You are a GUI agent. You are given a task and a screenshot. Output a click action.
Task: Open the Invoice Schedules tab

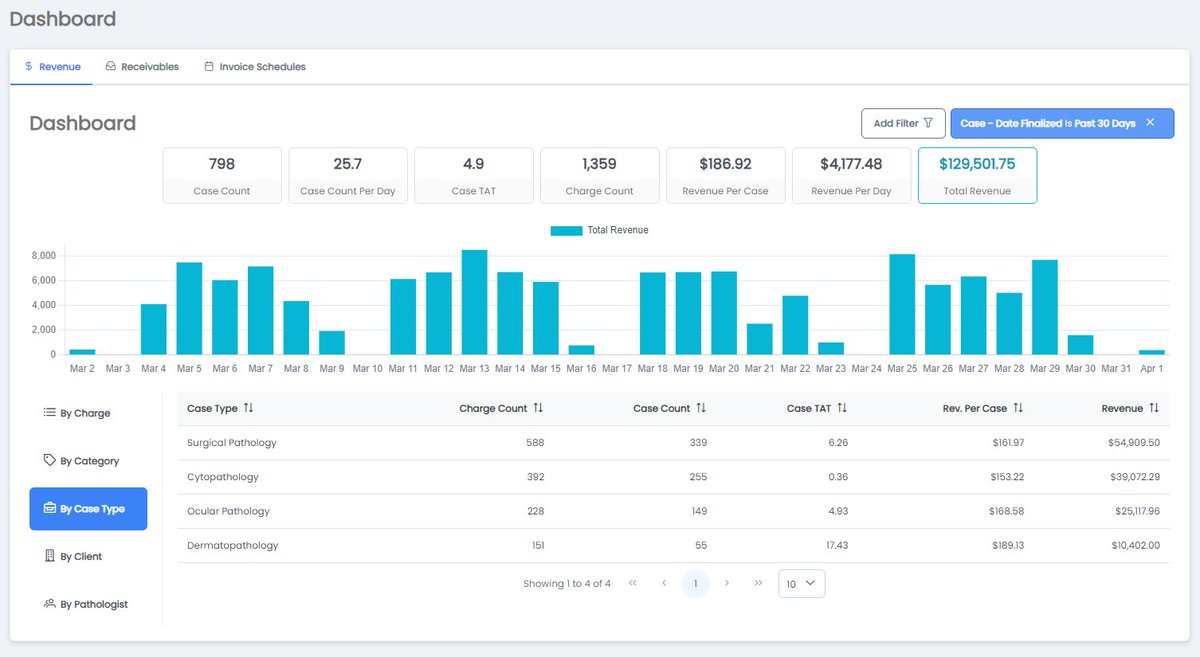[255, 67]
